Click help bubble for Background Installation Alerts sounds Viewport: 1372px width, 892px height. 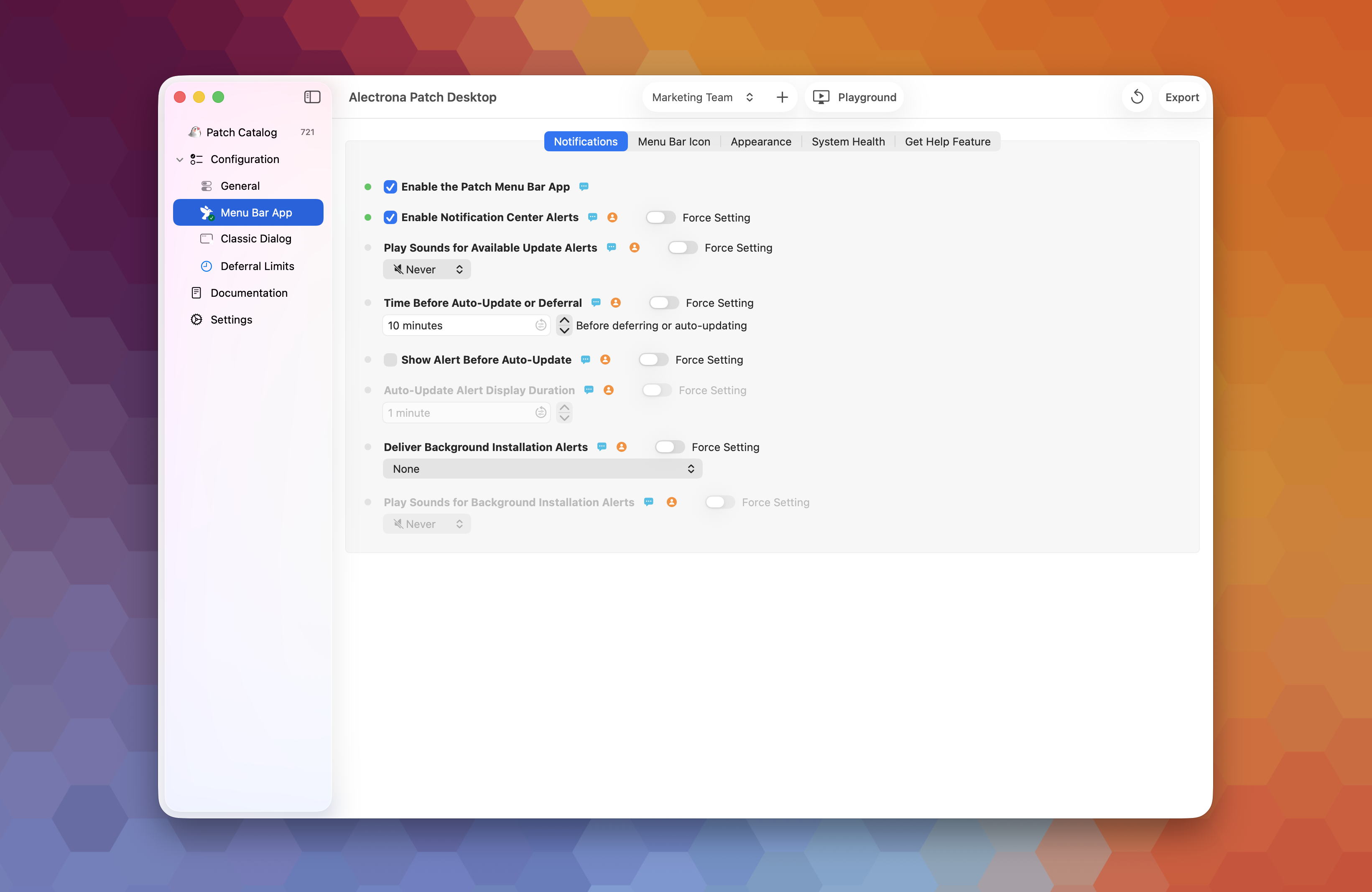click(648, 502)
